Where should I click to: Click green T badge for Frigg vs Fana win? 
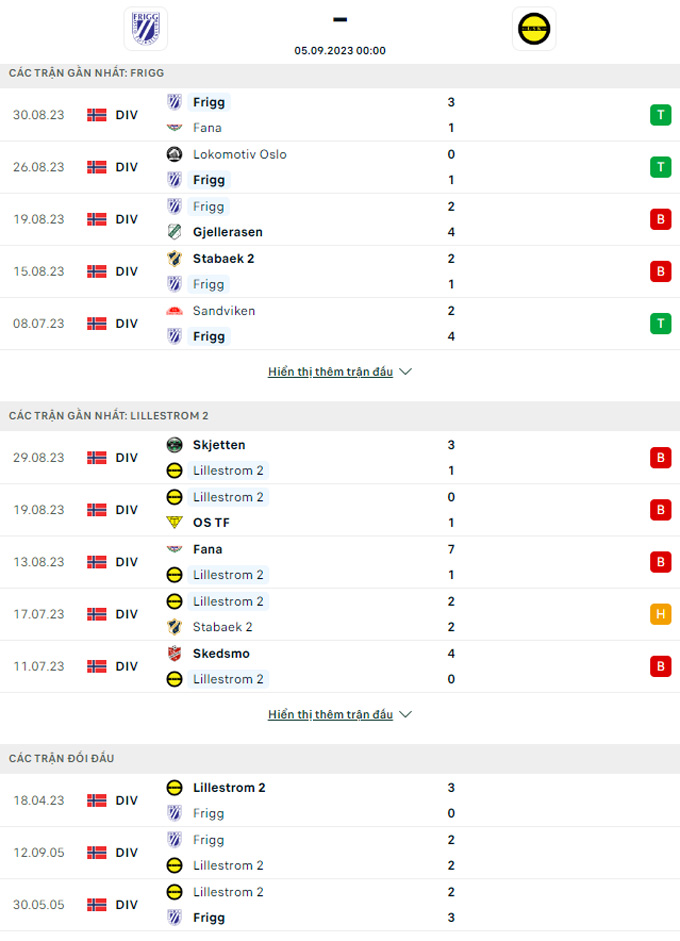(660, 114)
